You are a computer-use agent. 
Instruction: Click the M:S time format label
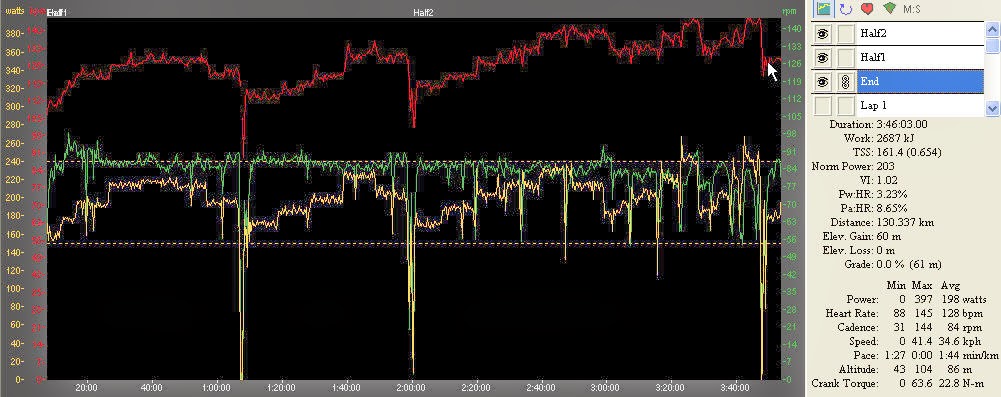912,9
